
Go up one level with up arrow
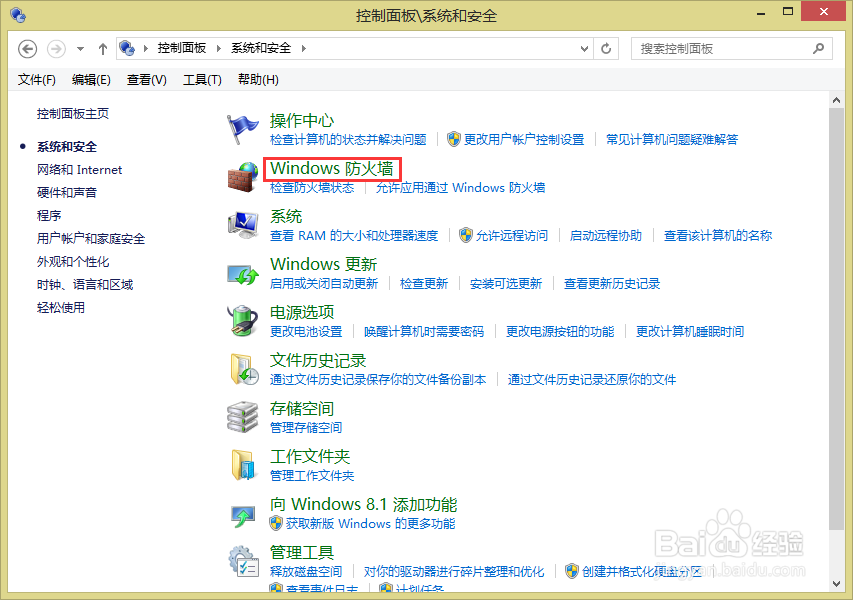click(102, 49)
